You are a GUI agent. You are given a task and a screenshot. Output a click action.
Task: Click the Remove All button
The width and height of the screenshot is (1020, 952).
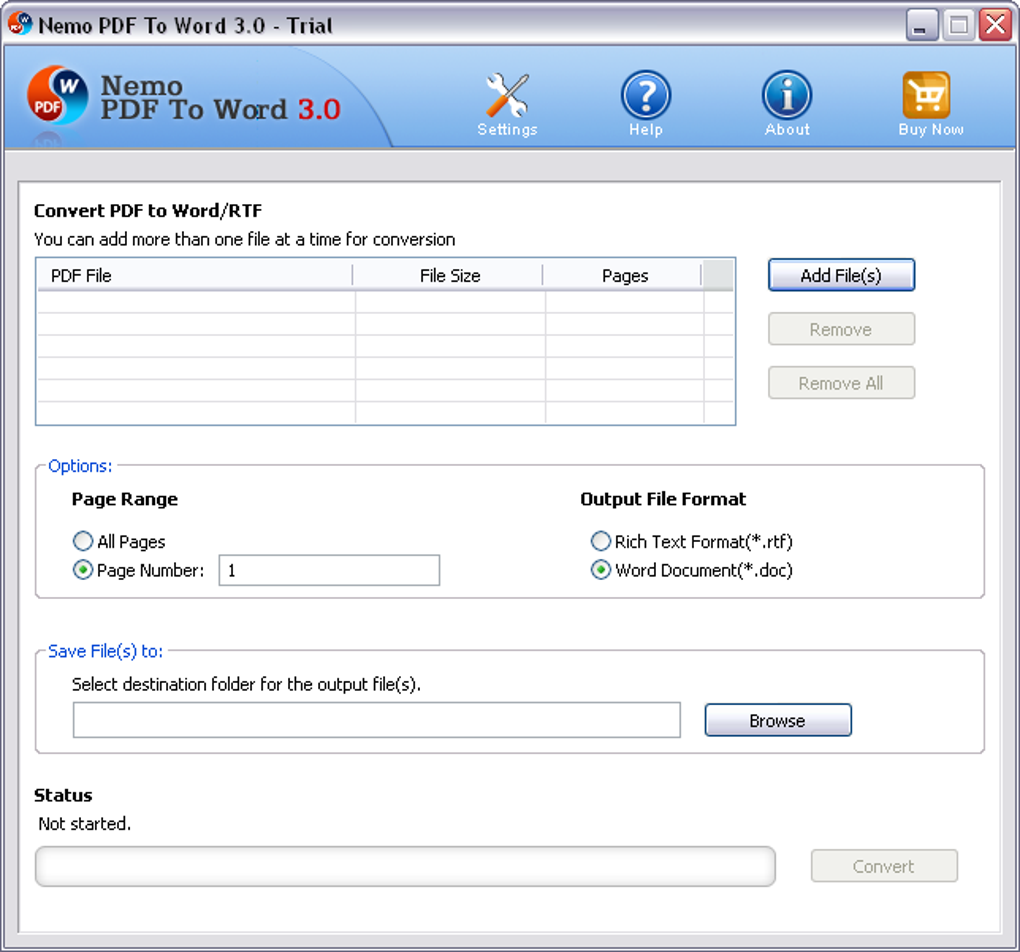tap(841, 383)
